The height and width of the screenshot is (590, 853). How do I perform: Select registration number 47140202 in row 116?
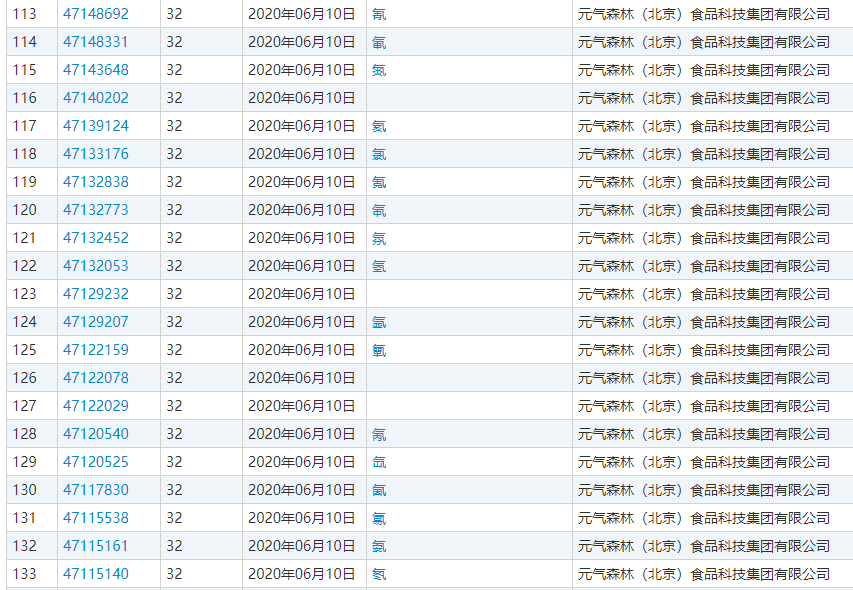pyautogui.click(x=96, y=98)
